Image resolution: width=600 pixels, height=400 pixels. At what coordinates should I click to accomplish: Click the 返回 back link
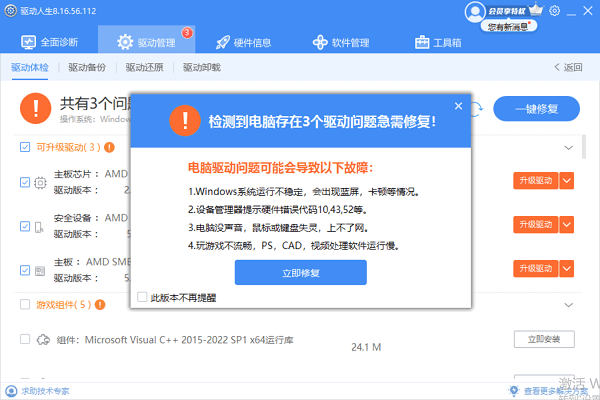[568, 67]
